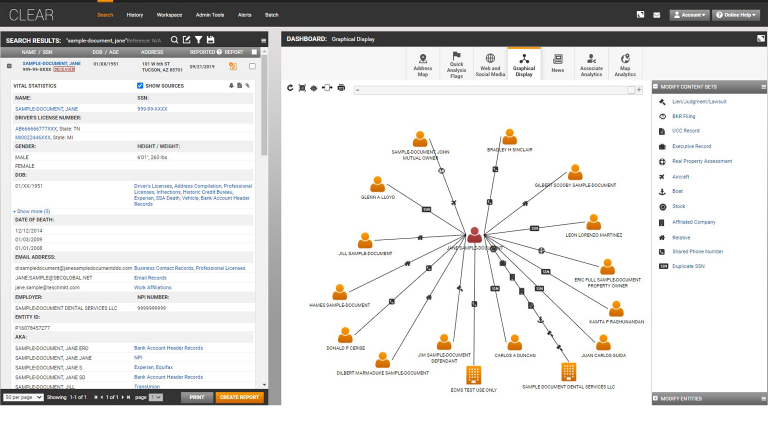Click the save disk icon in Search Results
768x432 pixels.
coord(211,39)
